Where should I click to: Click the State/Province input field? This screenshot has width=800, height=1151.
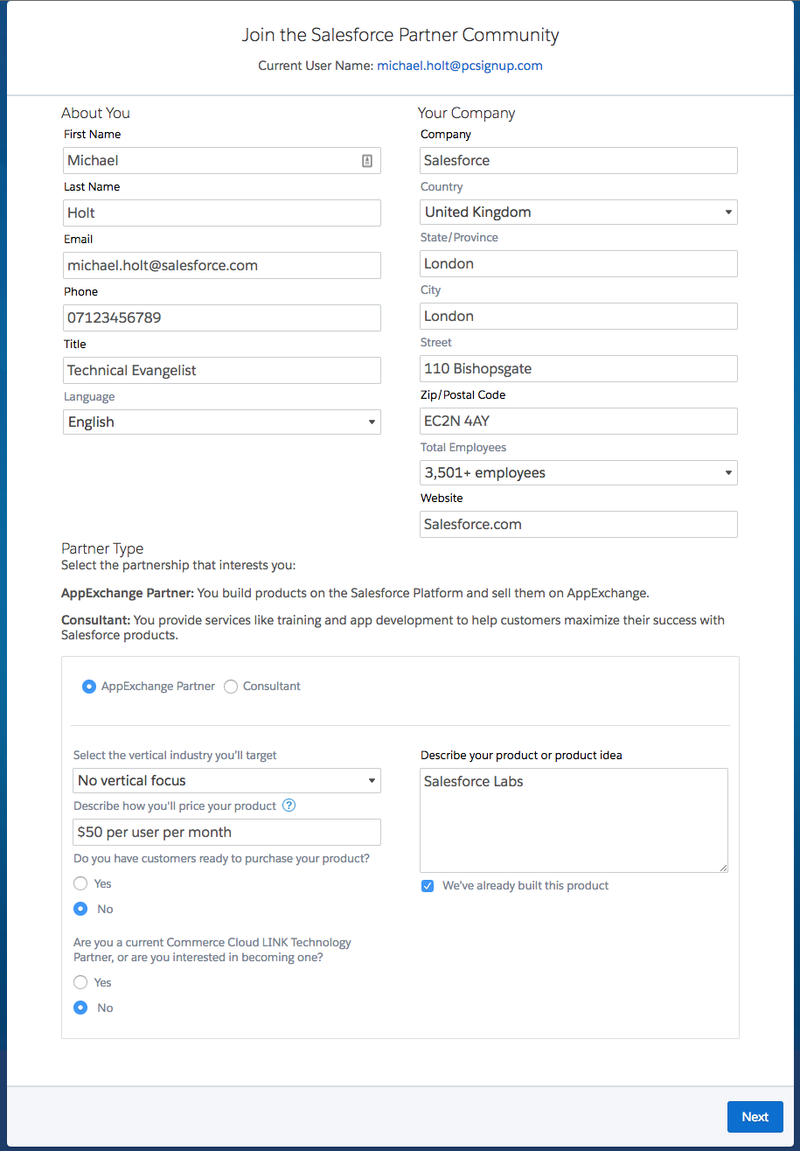(578, 264)
